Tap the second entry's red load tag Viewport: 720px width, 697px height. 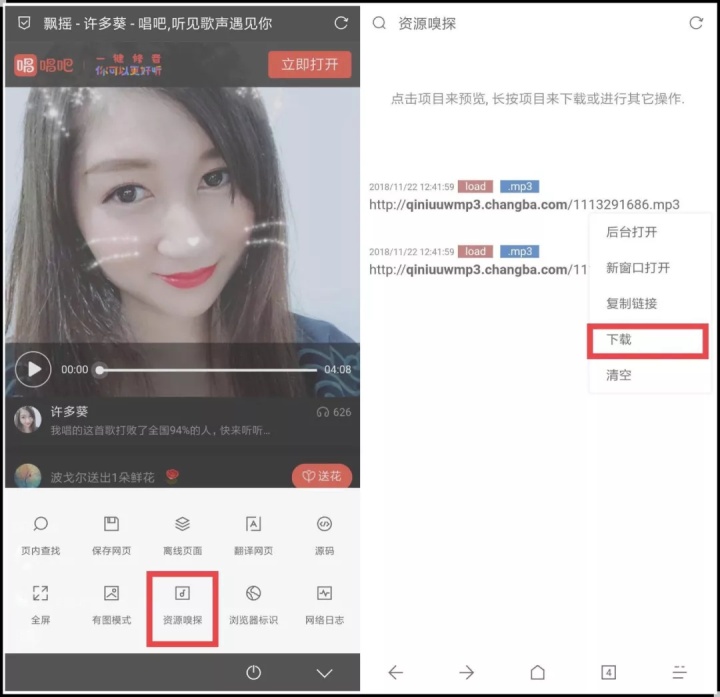475,252
